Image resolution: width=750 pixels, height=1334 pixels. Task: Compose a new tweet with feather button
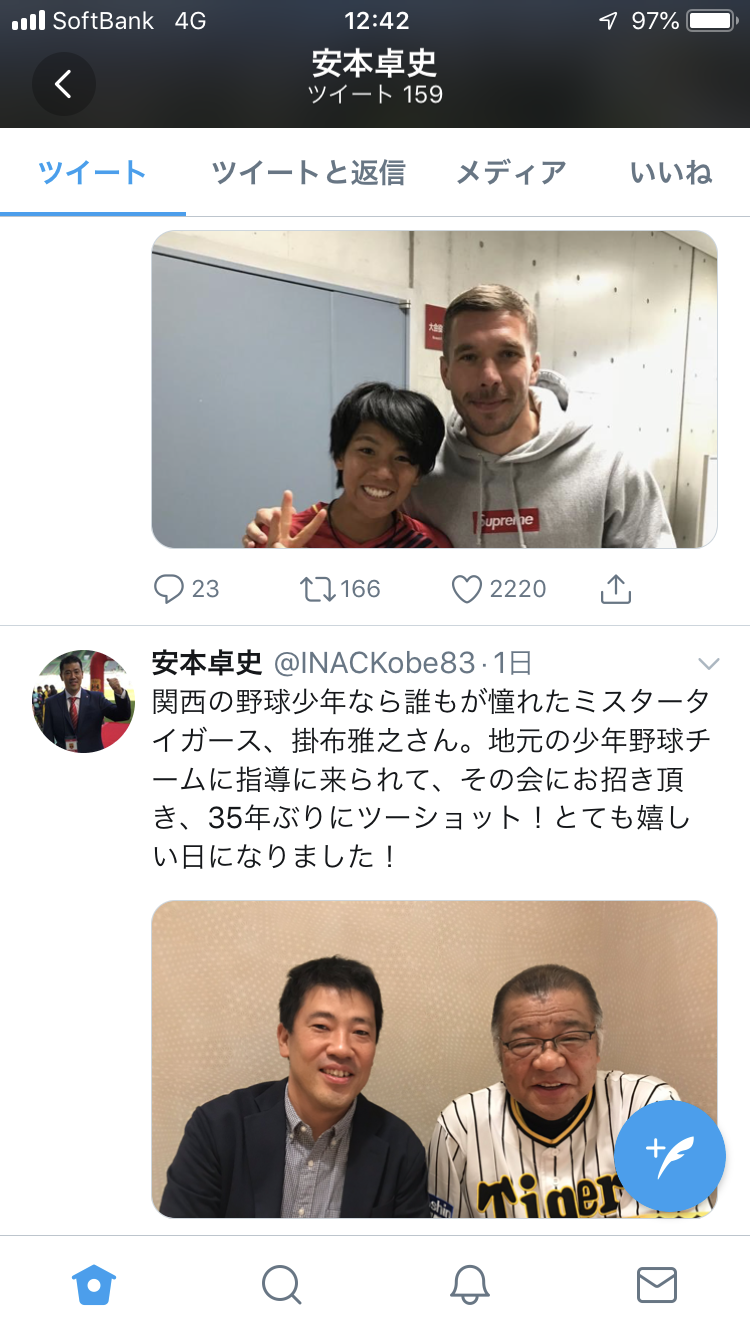670,1155
